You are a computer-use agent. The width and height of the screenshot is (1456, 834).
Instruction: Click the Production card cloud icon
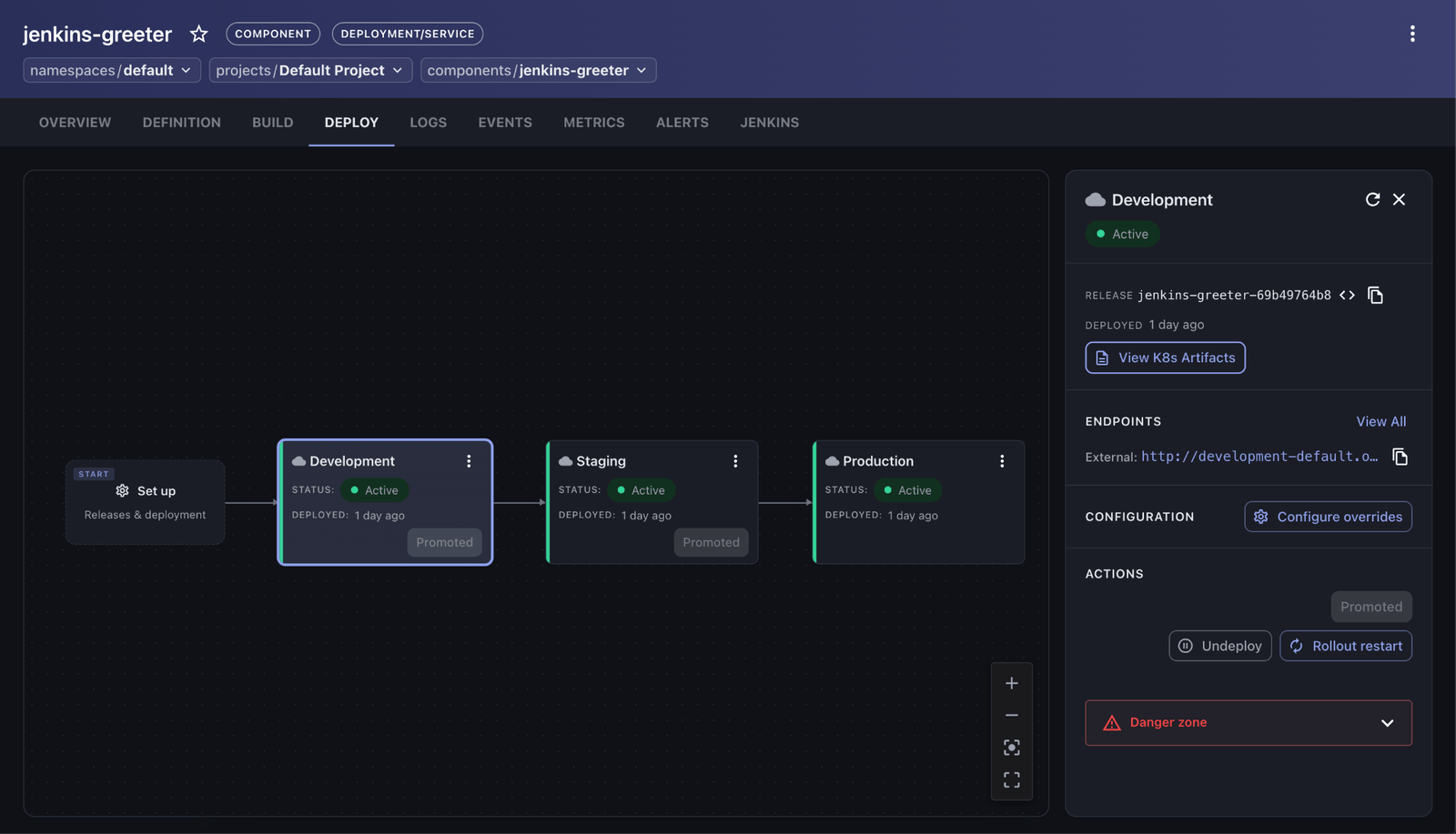(832, 461)
